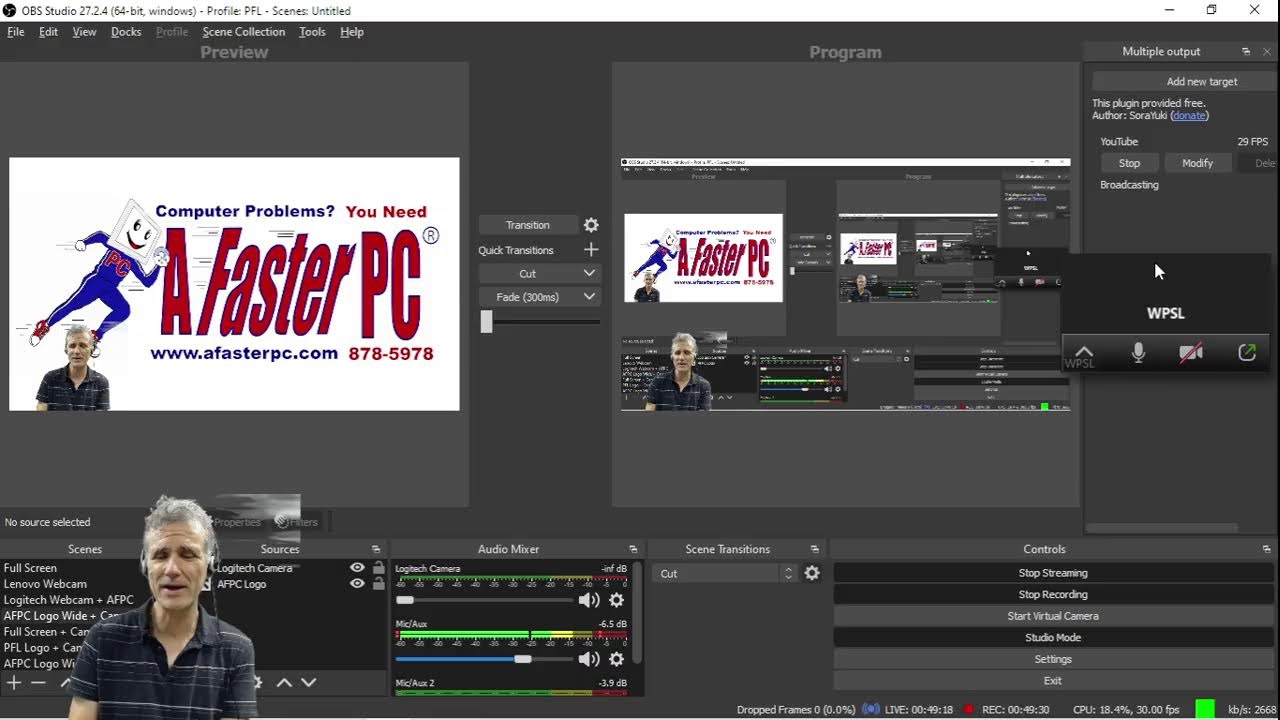Viewport: 1280px width, 720px height.
Task: Click the Exit button
Action: [1052, 681]
